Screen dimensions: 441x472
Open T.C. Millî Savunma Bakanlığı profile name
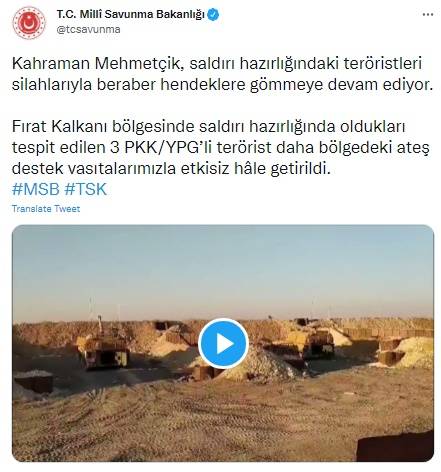(x=130, y=14)
